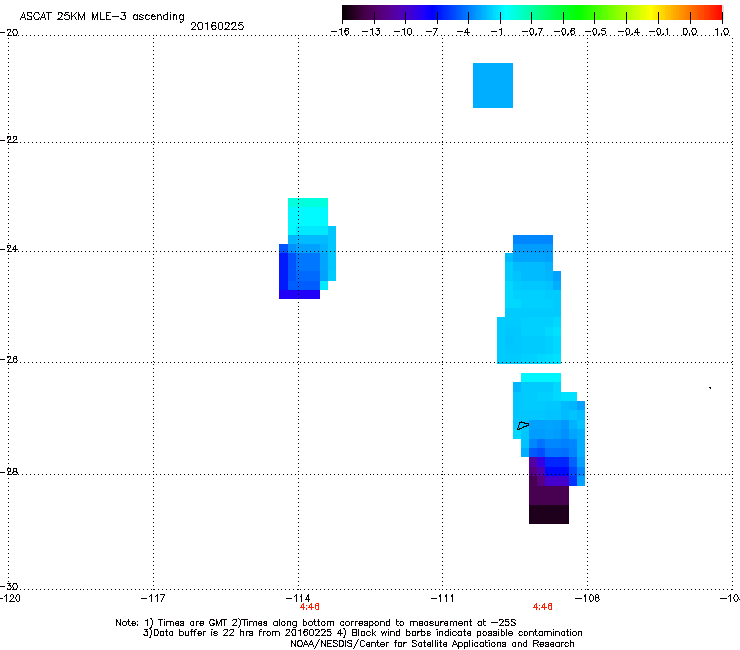
Task: Click the -0.4 color scale label
Action: 629,32
